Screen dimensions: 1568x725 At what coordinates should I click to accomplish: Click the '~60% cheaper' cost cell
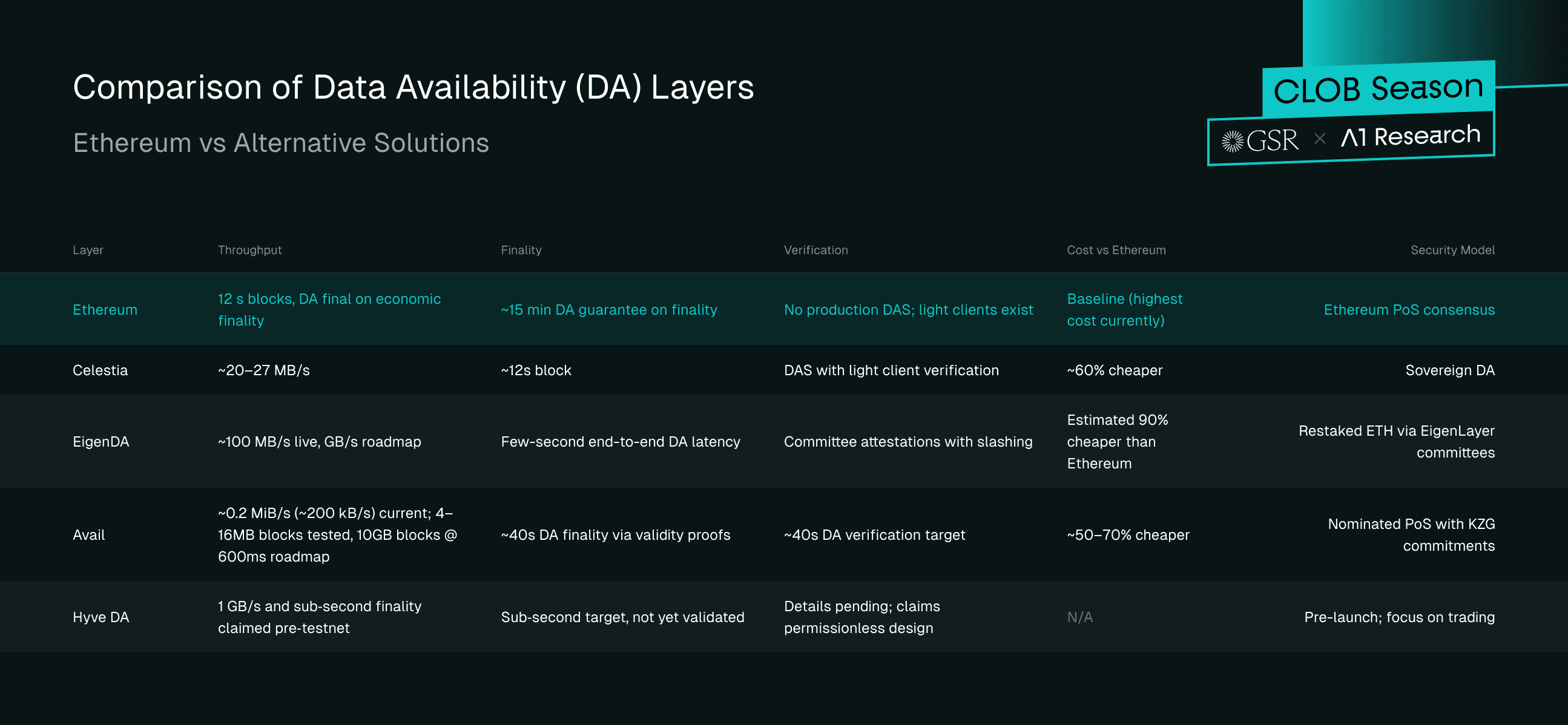[x=1115, y=370]
